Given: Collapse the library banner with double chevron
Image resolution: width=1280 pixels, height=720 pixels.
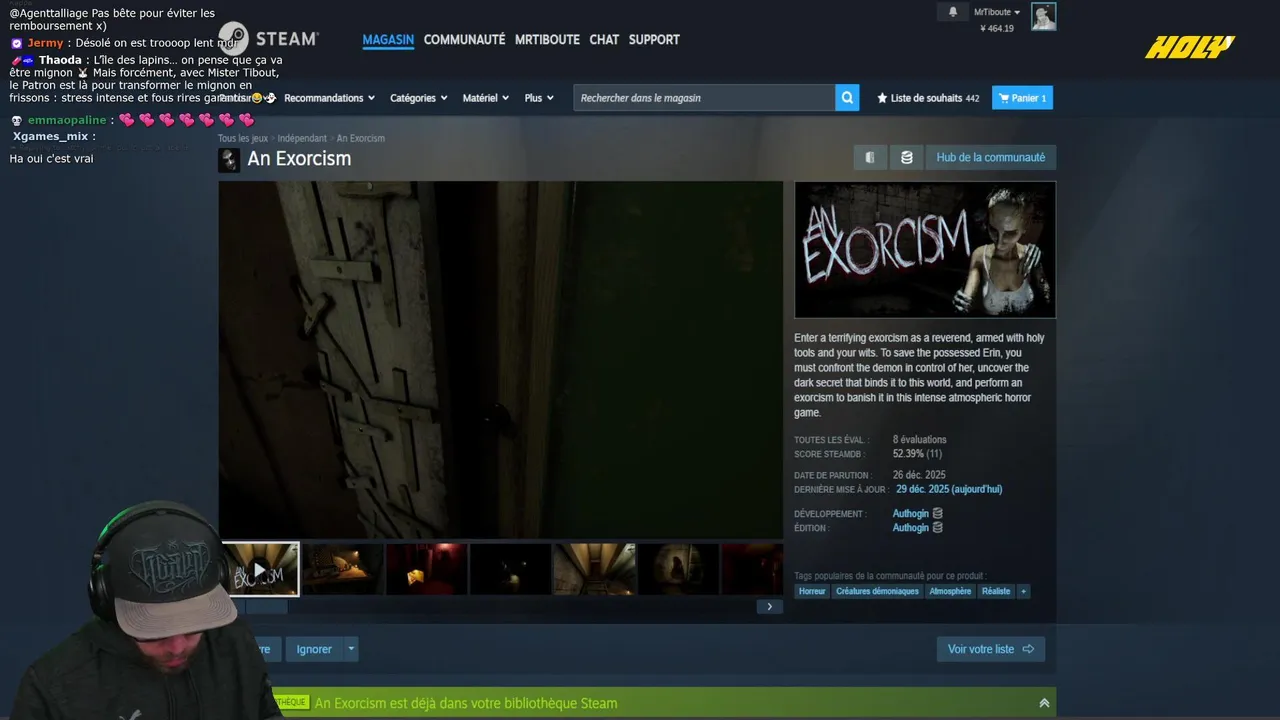Looking at the screenshot, I should [x=1044, y=703].
